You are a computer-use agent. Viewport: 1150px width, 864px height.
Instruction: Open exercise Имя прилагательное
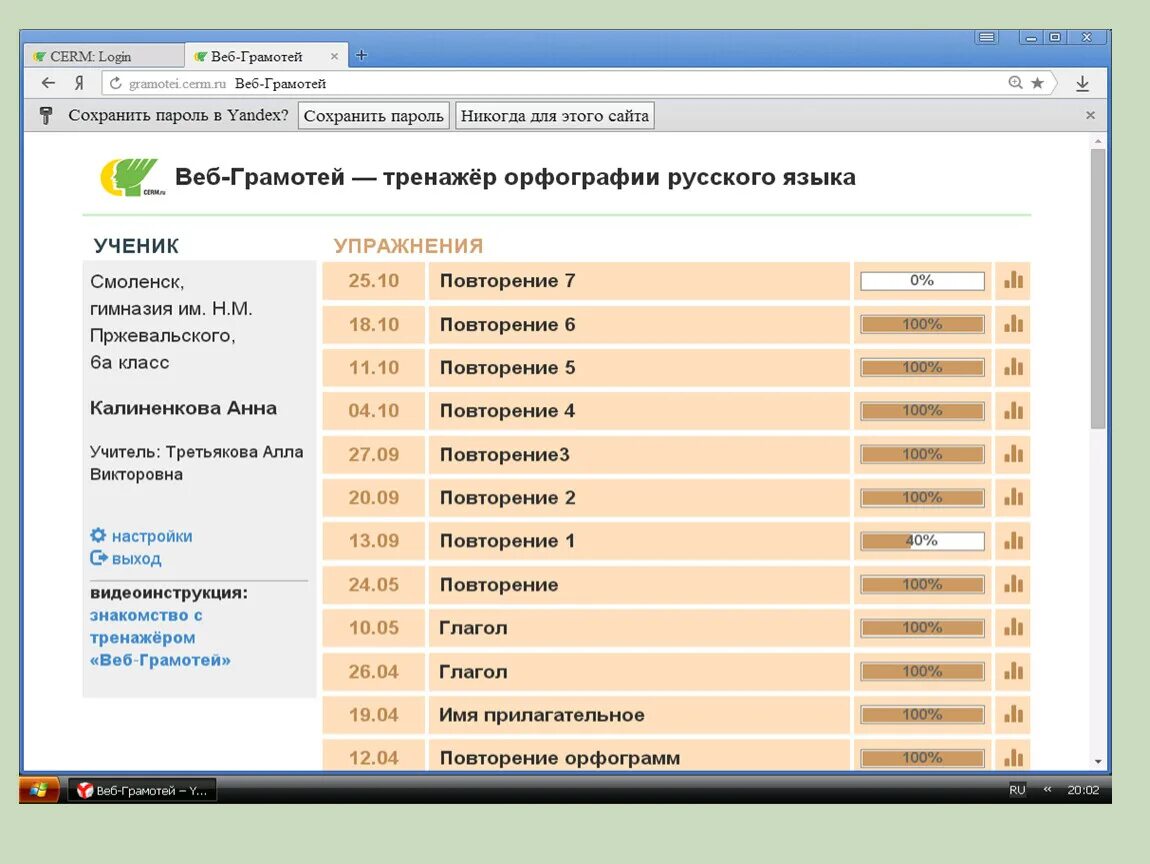542,715
